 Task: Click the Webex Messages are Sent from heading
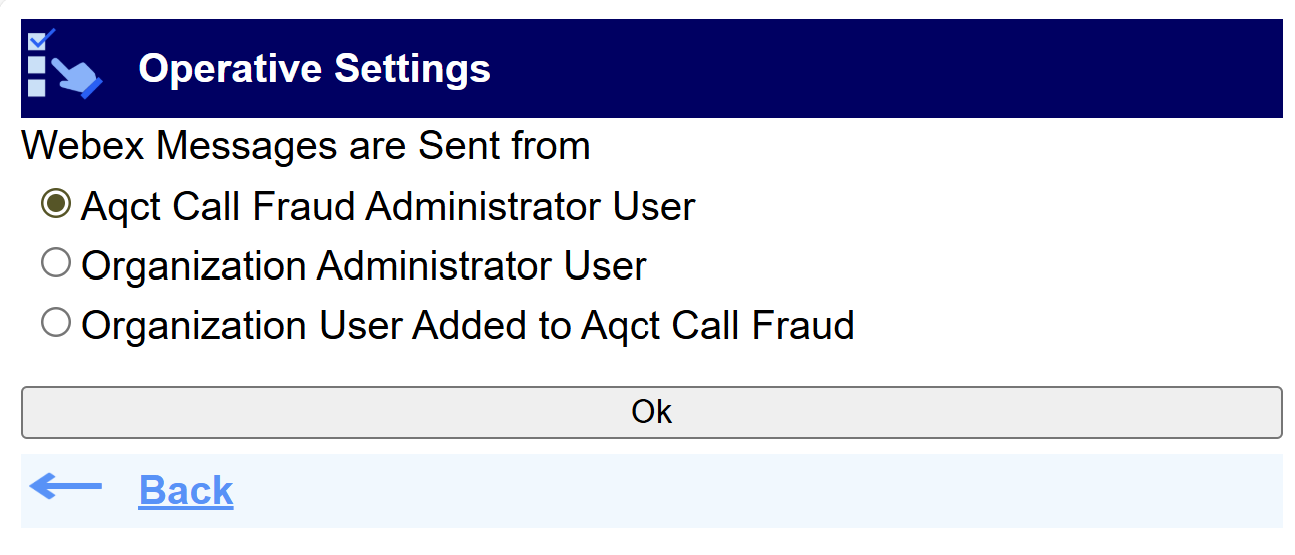coord(305,146)
